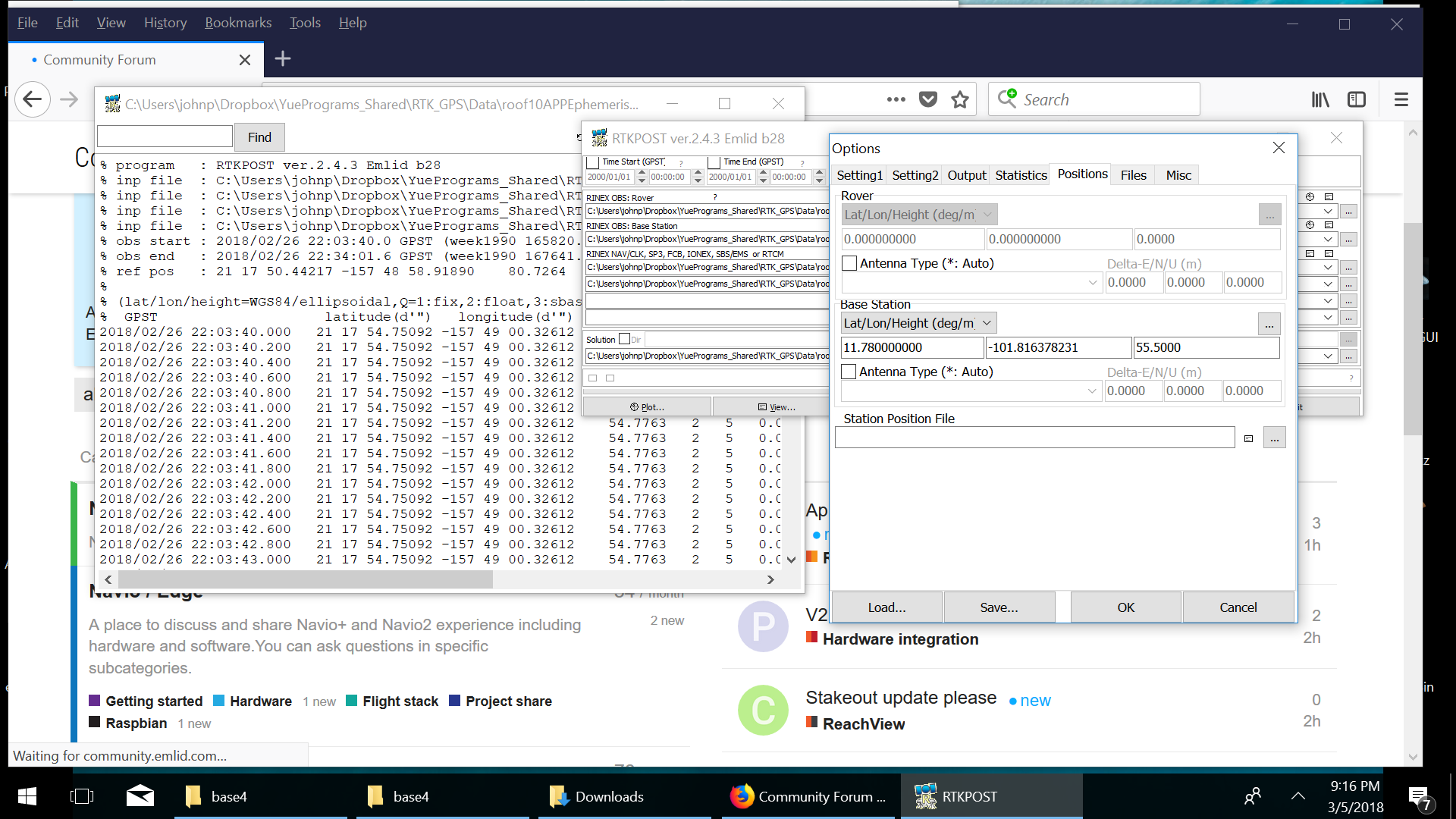Open the Base Station antenna type dropdown list

coord(1092,391)
